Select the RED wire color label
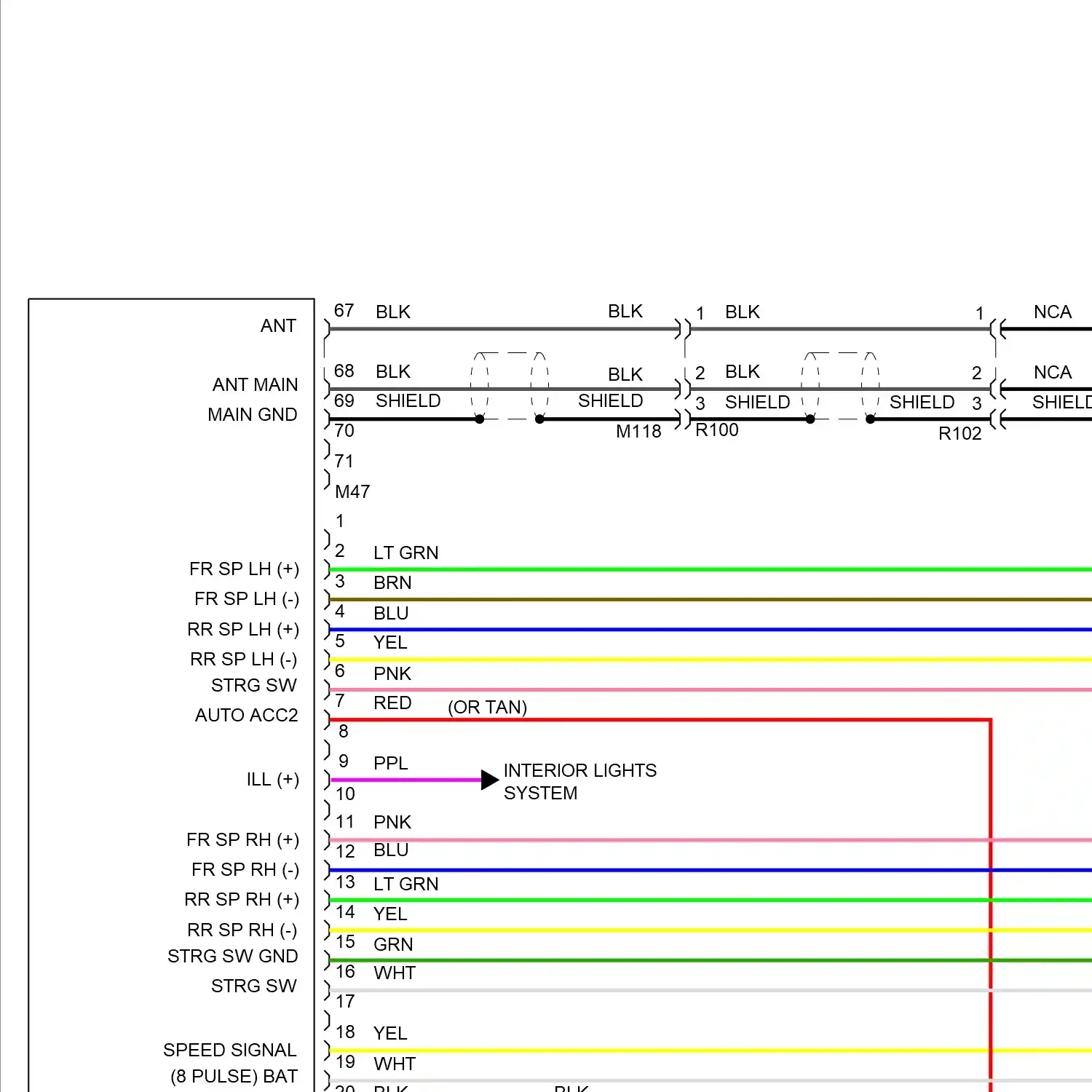This screenshot has width=1092, height=1092. coord(392,703)
